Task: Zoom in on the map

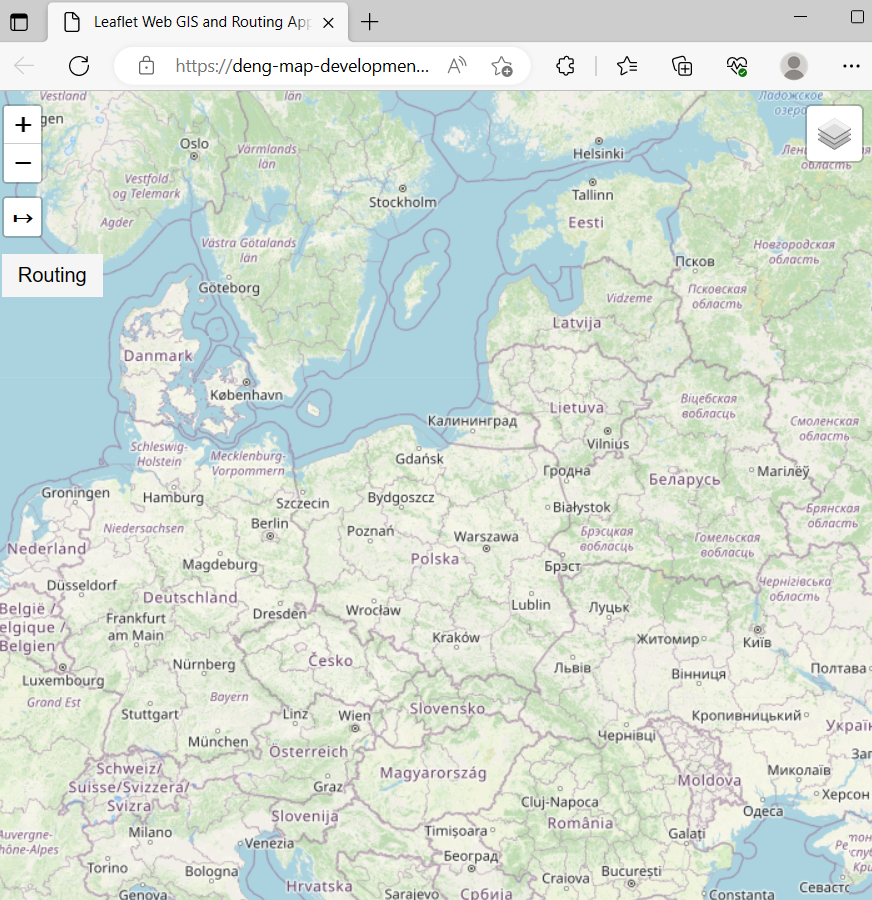Action: pos(22,124)
